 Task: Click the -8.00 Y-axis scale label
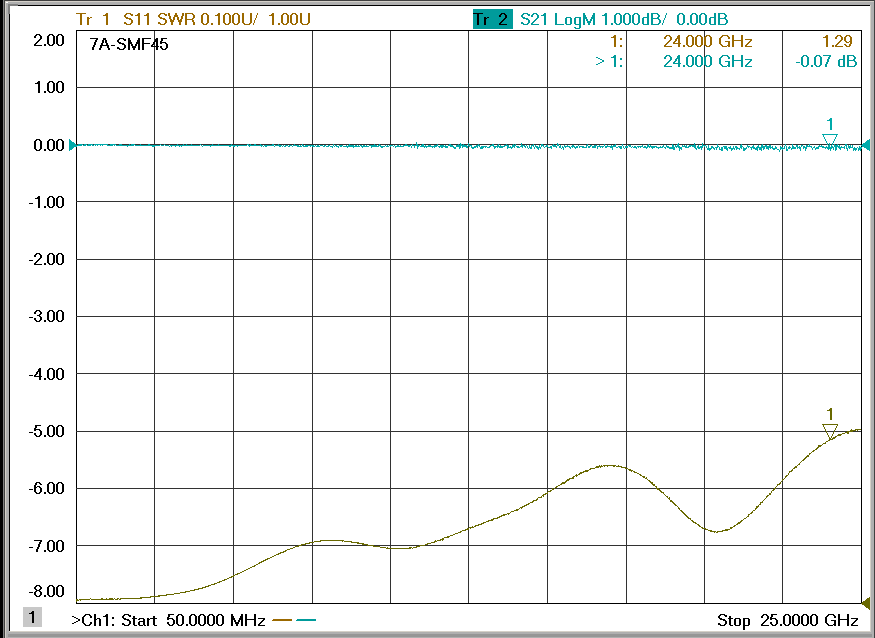pyautogui.click(x=46, y=591)
